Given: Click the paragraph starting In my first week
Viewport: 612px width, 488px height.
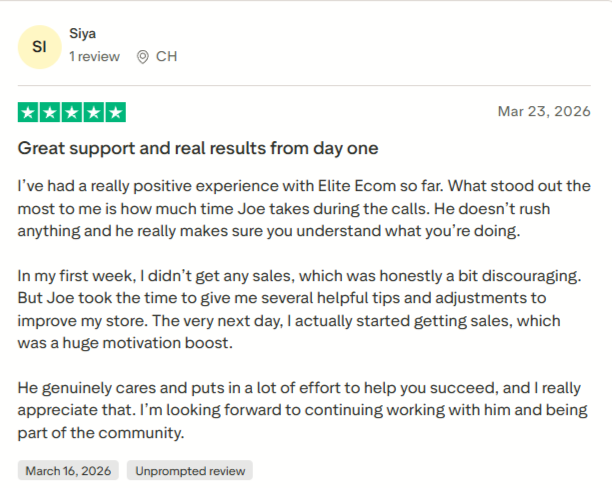Looking at the screenshot, I should [299, 309].
